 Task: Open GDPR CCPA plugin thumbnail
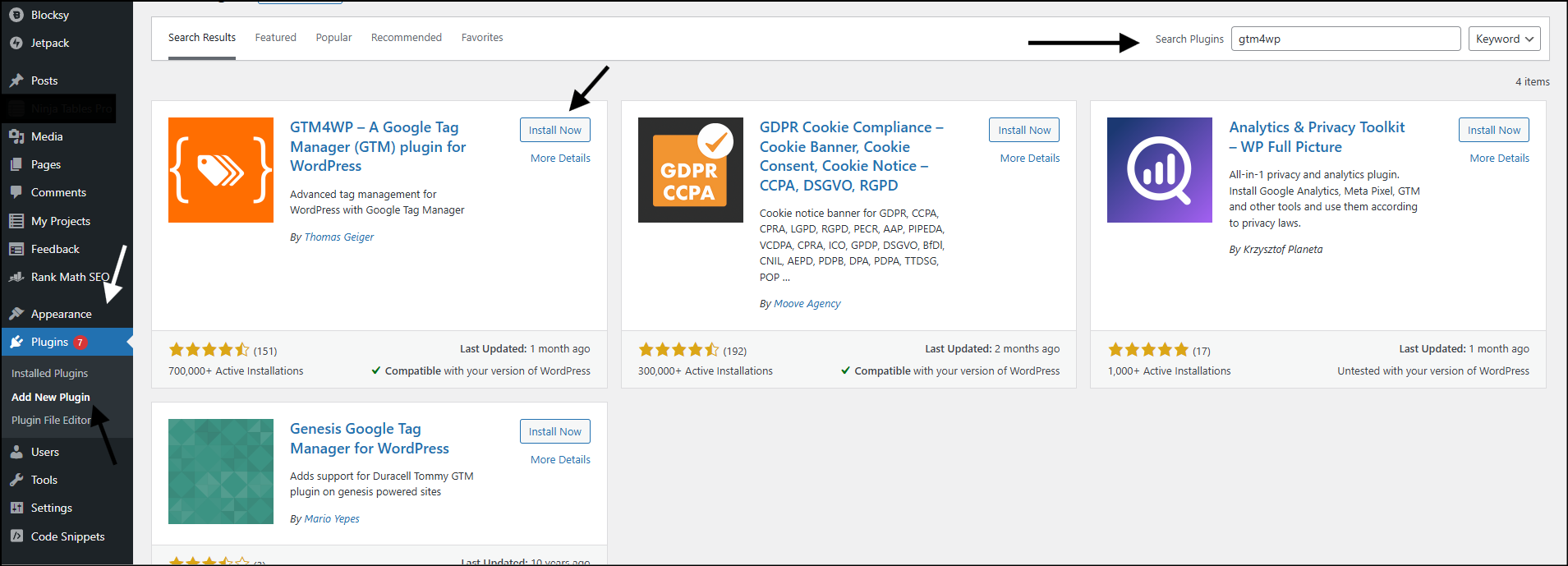(690, 170)
